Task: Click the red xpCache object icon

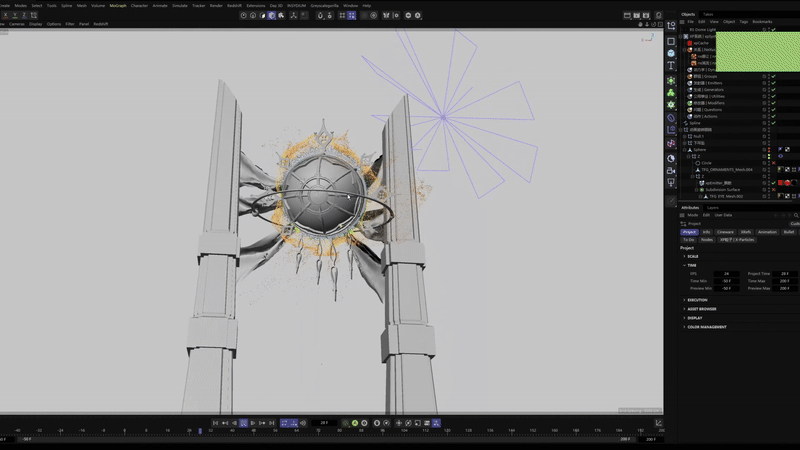Action: tap(690, 43)
